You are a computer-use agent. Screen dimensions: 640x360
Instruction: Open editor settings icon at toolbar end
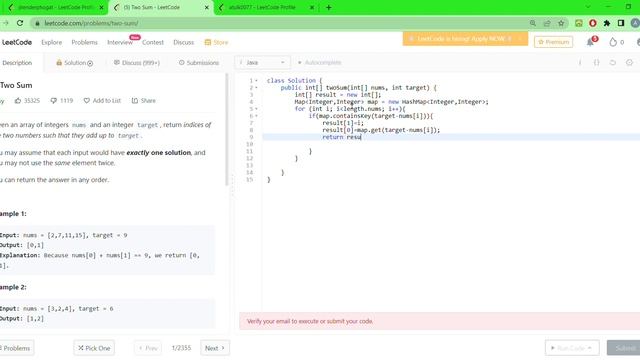[629, 62]
